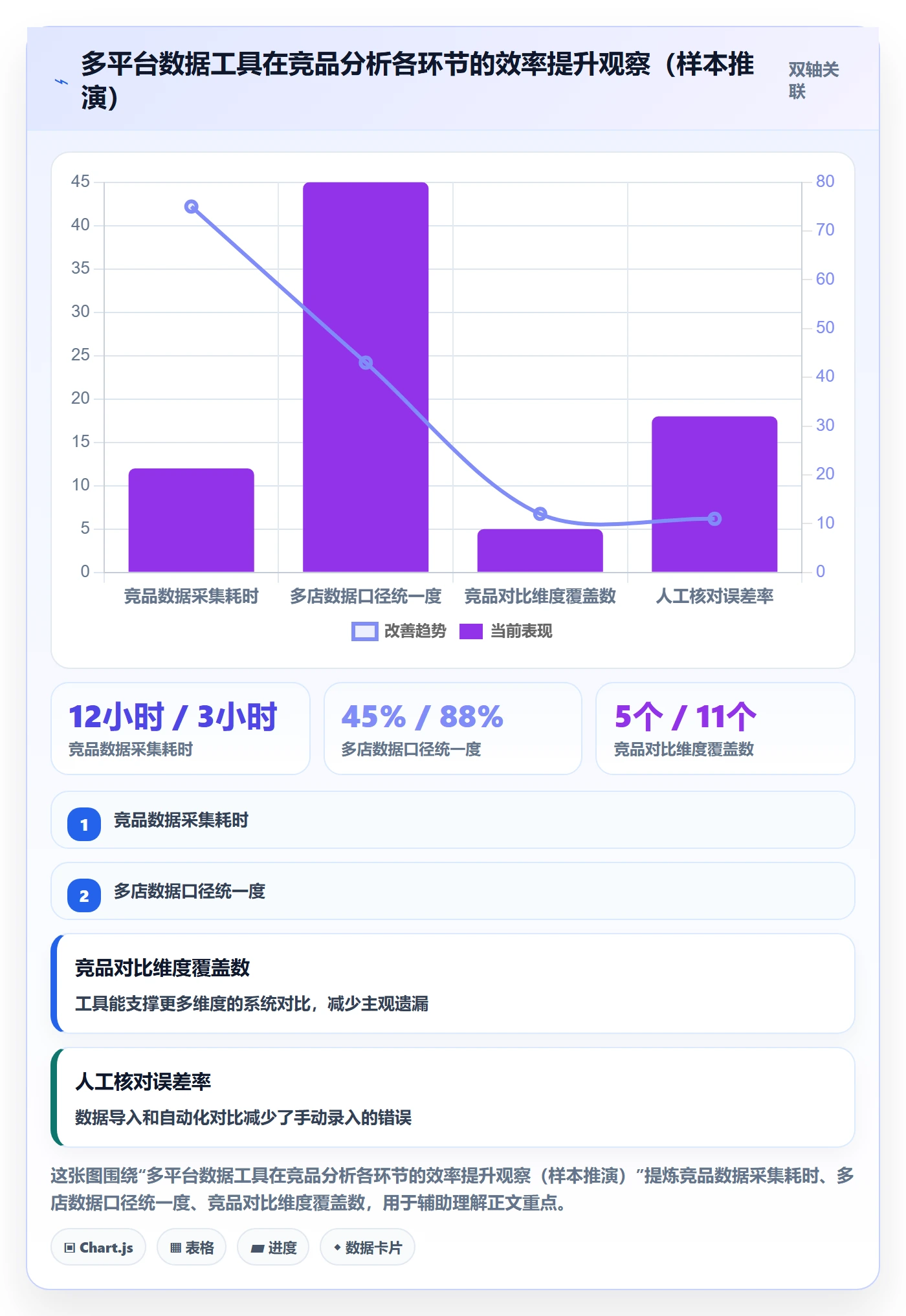Image resolution: width=906 pixels, height=1316 pixels.
Task: Click the description 数据导入和自动化对比减少了手动录入的错误
Action: (x=243, y=1118)
